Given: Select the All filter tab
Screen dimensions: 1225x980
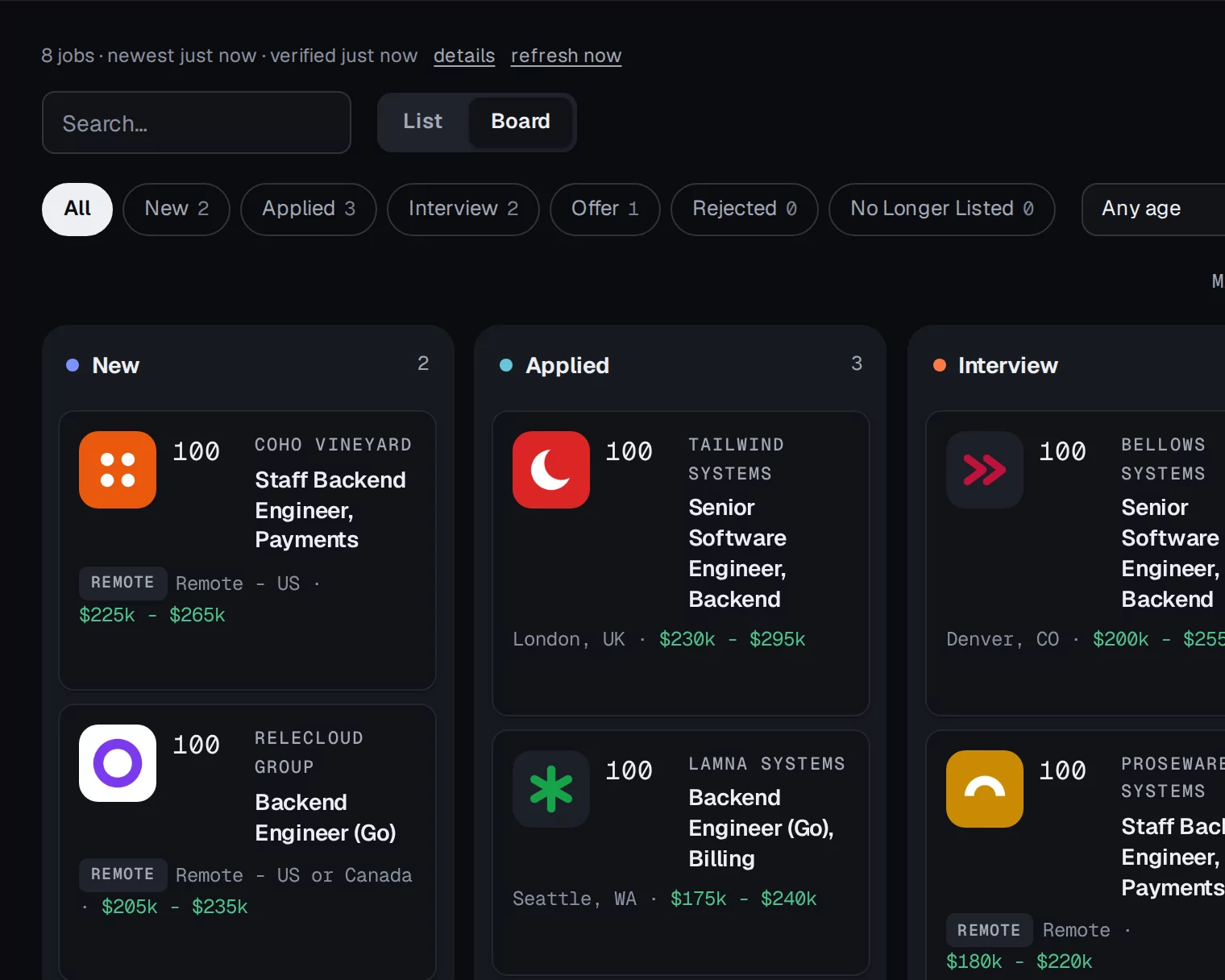Looking at the screenshot, I should [x=77, y=209].
